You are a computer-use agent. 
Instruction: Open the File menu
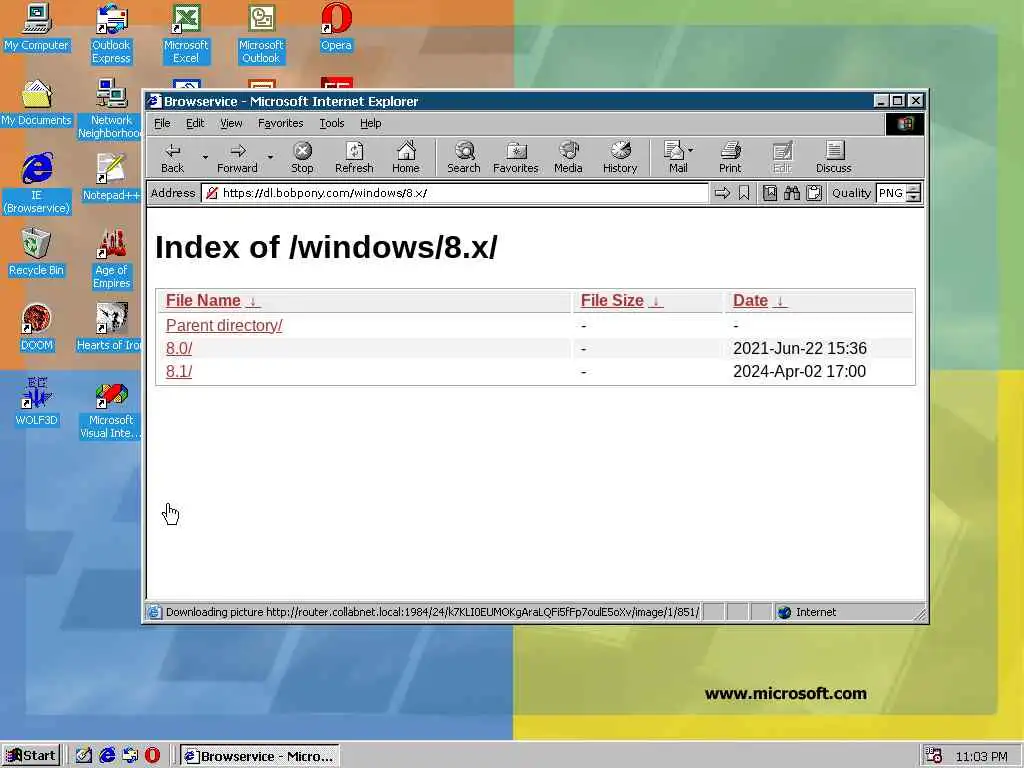(x=162, y=123)
